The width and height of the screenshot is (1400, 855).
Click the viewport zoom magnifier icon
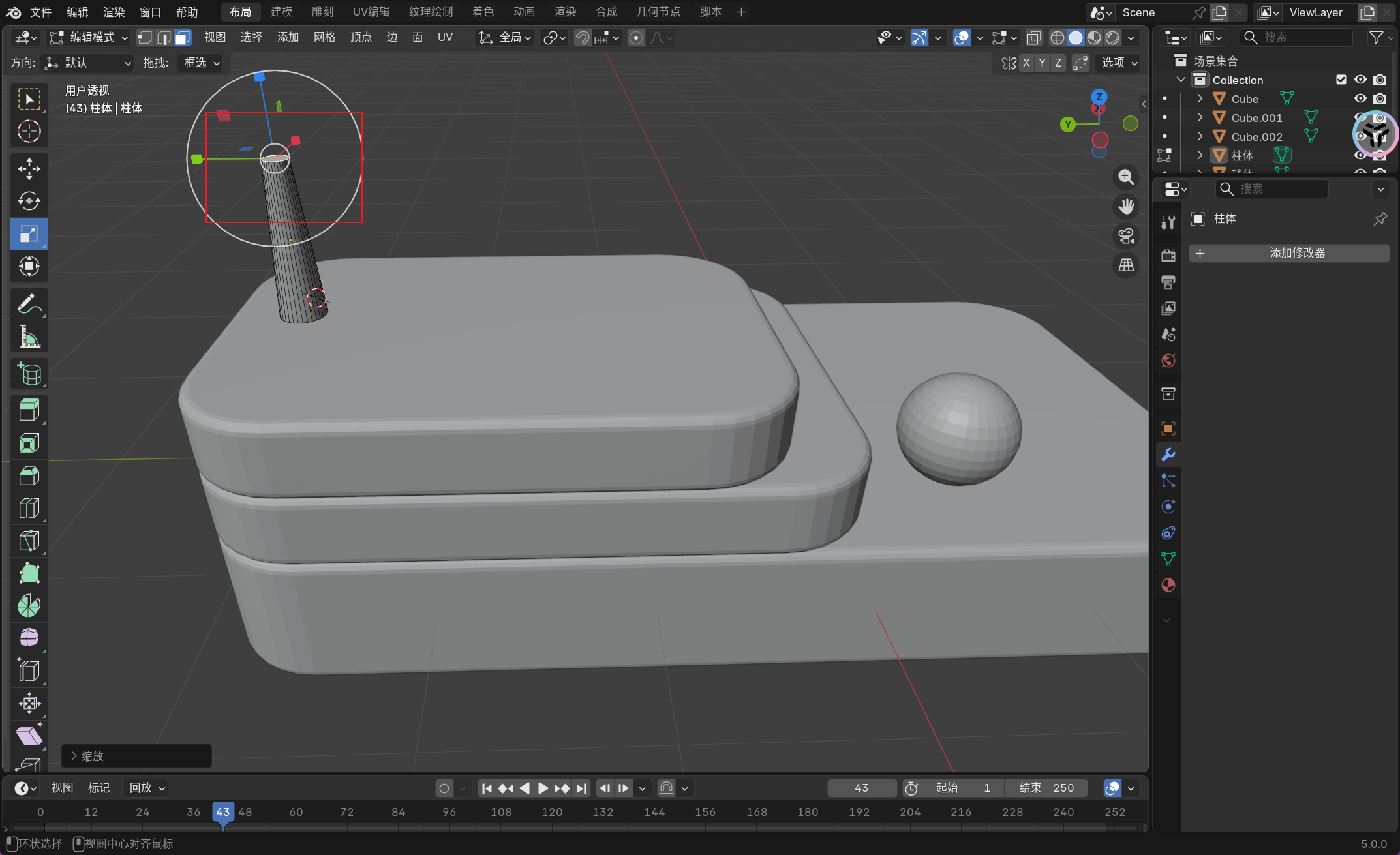[1126, 177]
